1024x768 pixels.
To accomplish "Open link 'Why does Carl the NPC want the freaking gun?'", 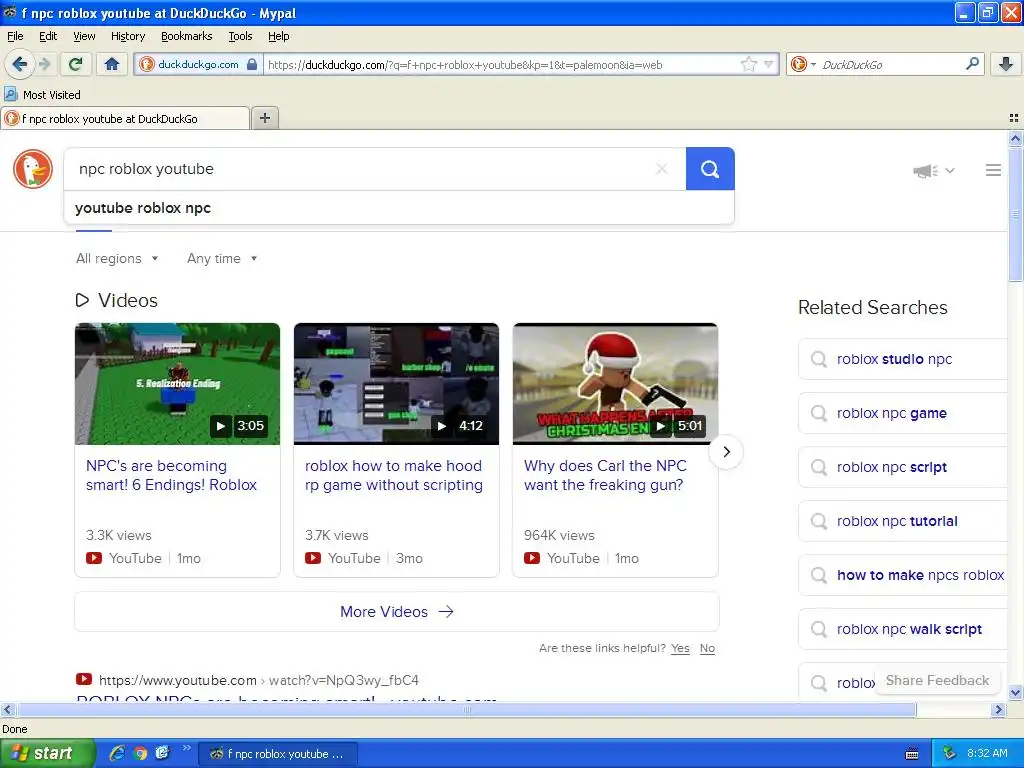I will (x=605, y=475).
